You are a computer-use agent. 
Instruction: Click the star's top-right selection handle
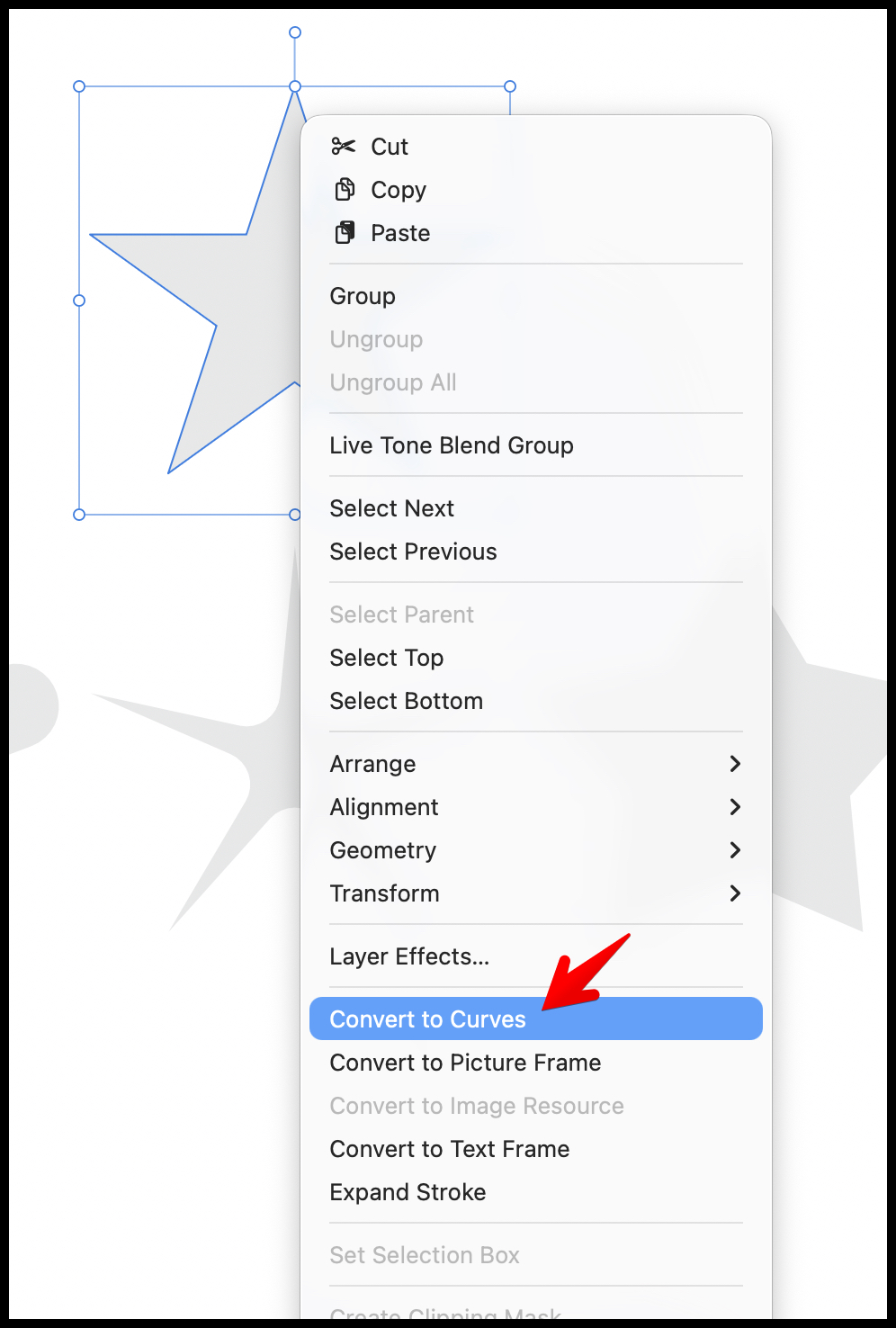coord(510,86)
